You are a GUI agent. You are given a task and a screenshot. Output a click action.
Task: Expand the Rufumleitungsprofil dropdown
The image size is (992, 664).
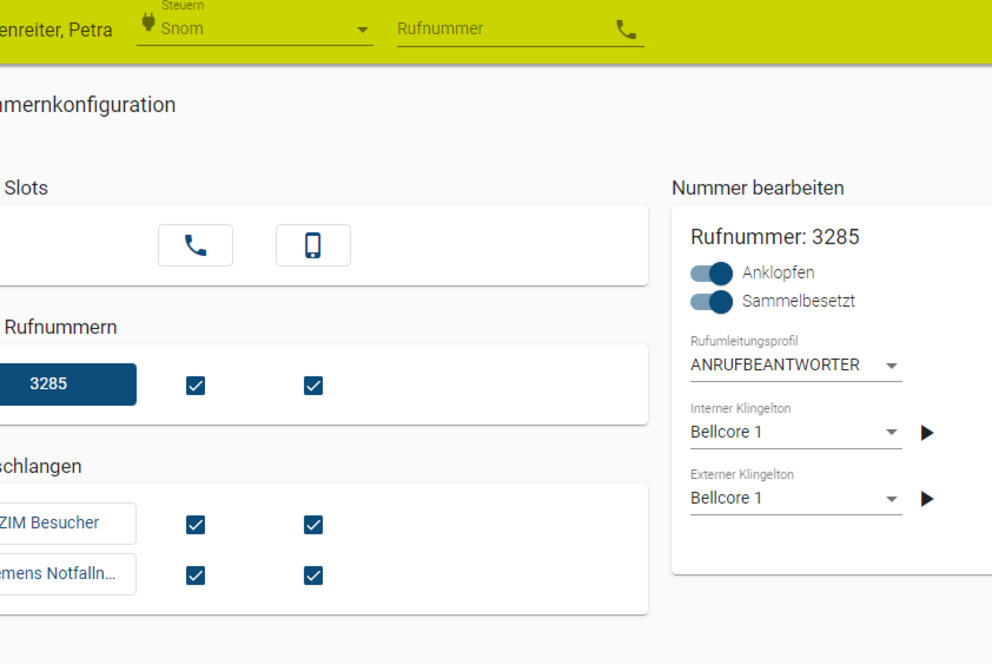pos(796,365)
